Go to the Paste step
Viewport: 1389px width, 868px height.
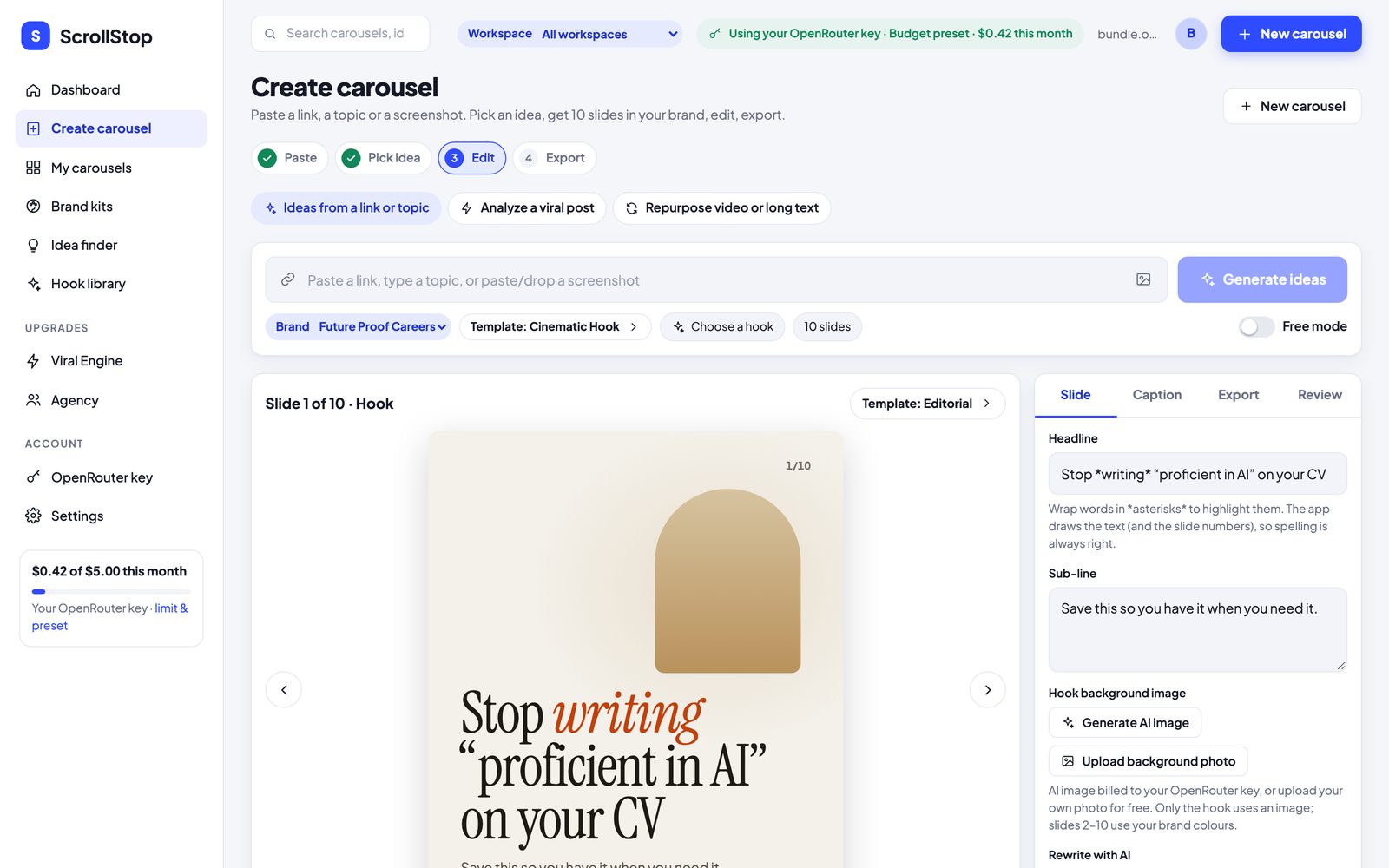tap(290, 158)
